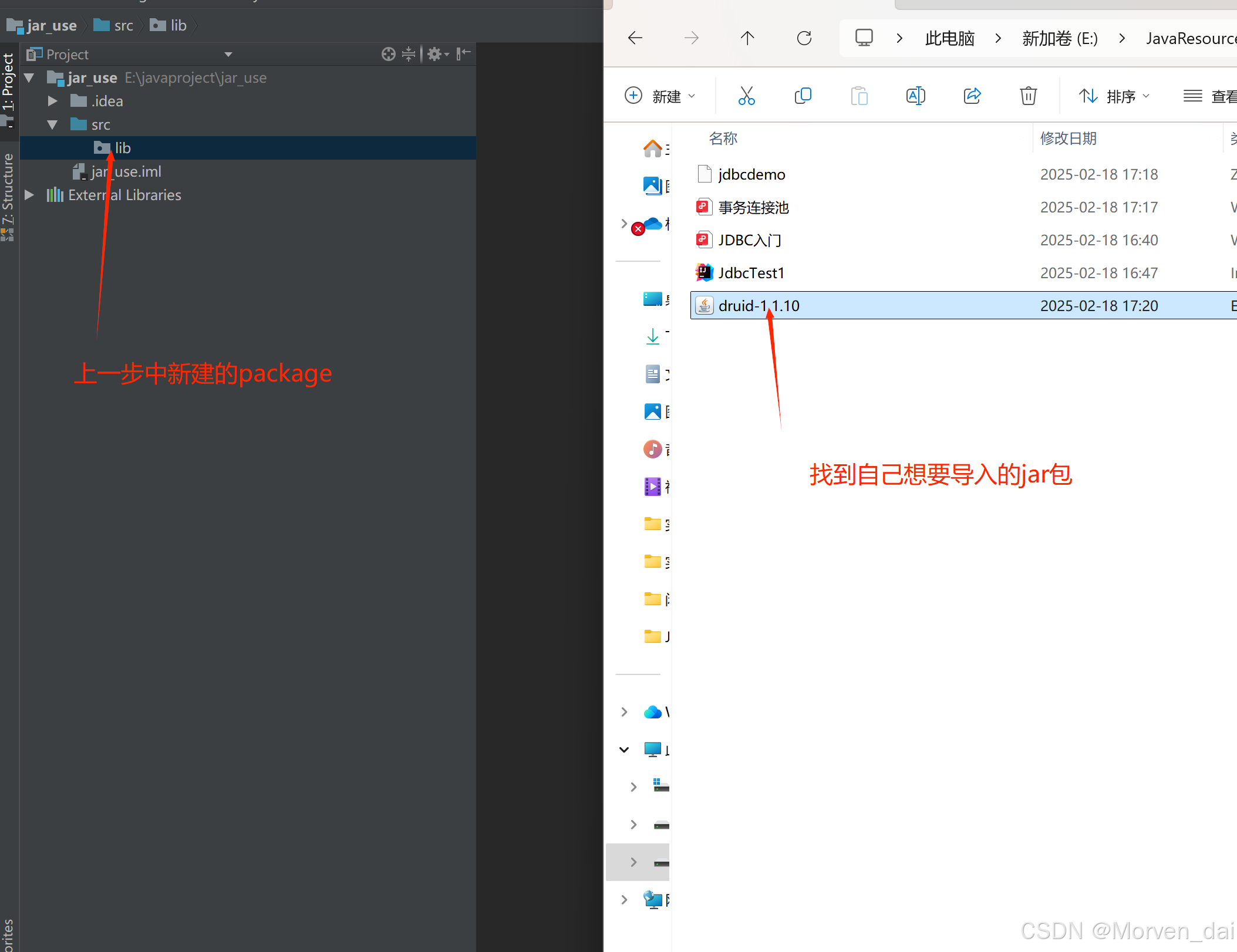
Task: Expand External Libraries node
Action: coord(29,195)
